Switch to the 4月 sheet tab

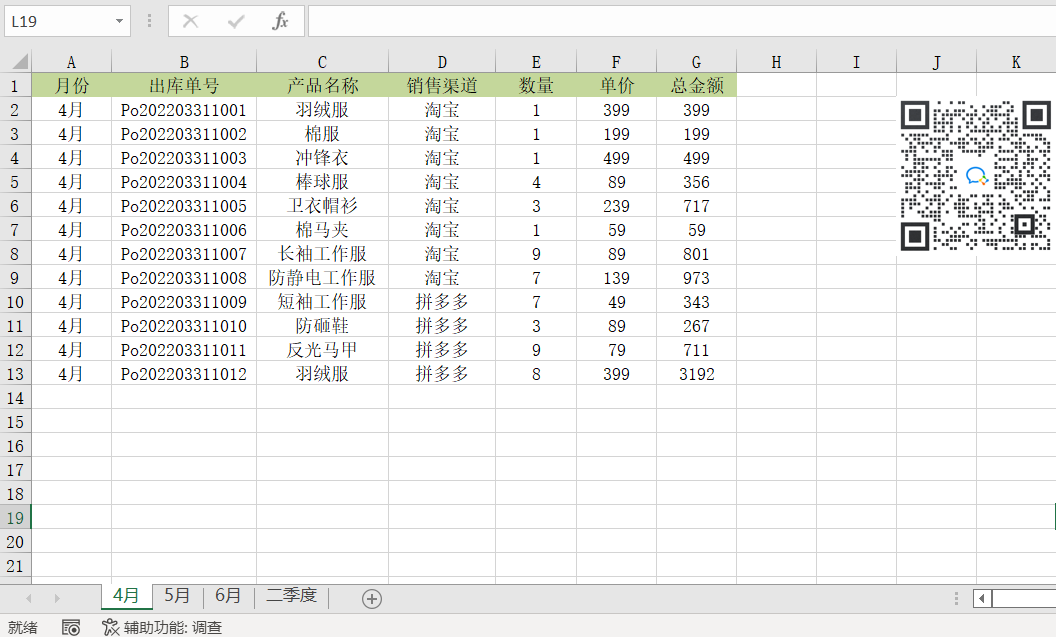coord(126,596)
